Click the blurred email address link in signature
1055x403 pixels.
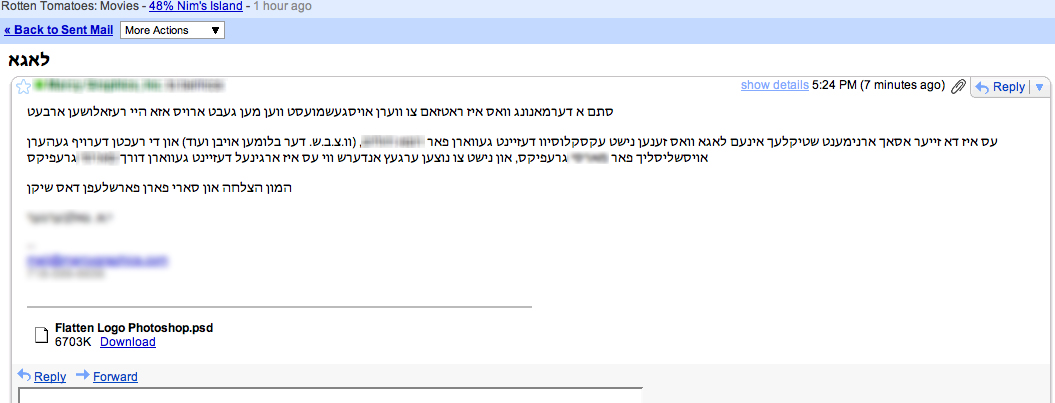[97, 260]
